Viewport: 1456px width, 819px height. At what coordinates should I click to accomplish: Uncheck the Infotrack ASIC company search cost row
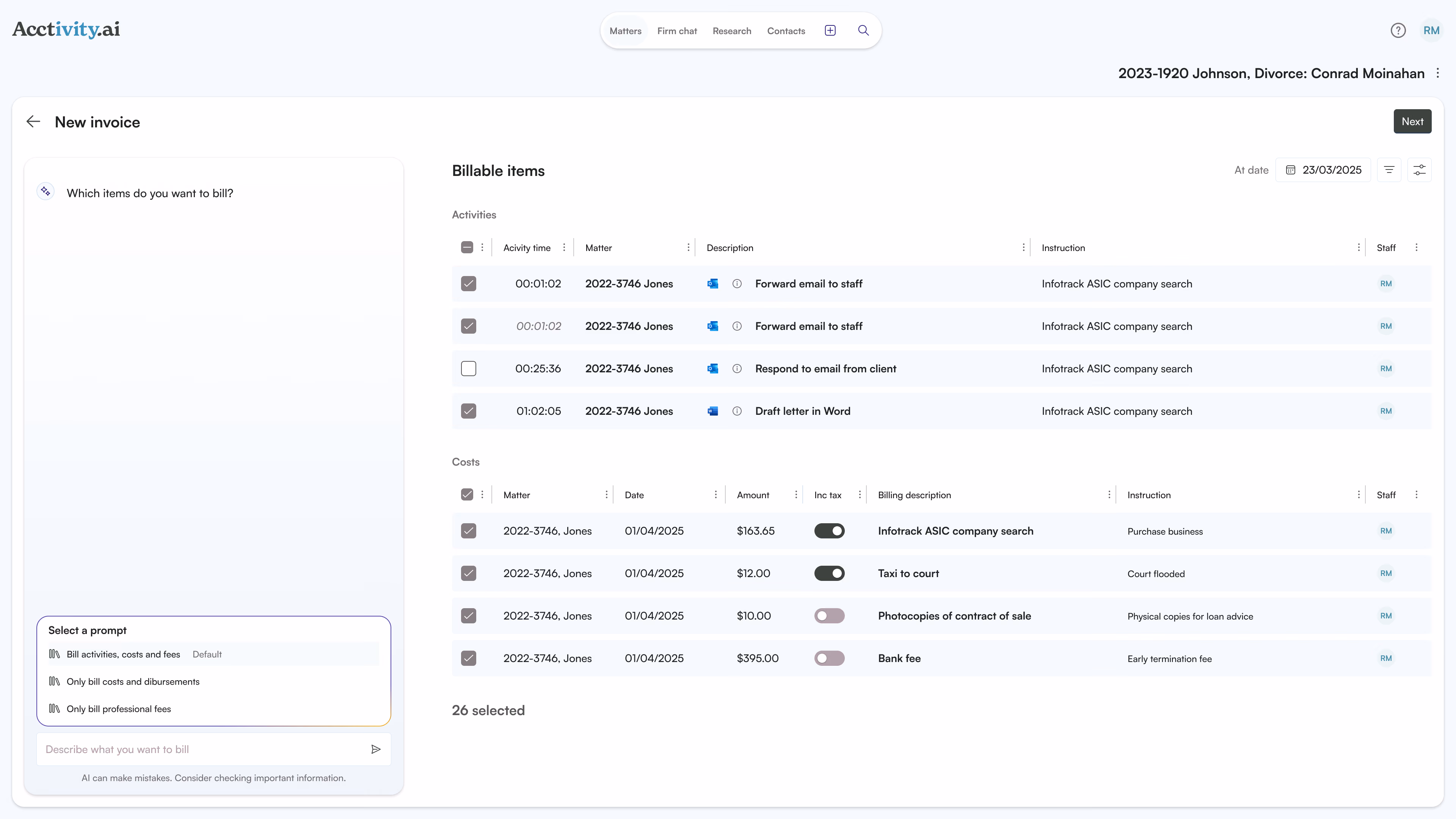[469, 531]
